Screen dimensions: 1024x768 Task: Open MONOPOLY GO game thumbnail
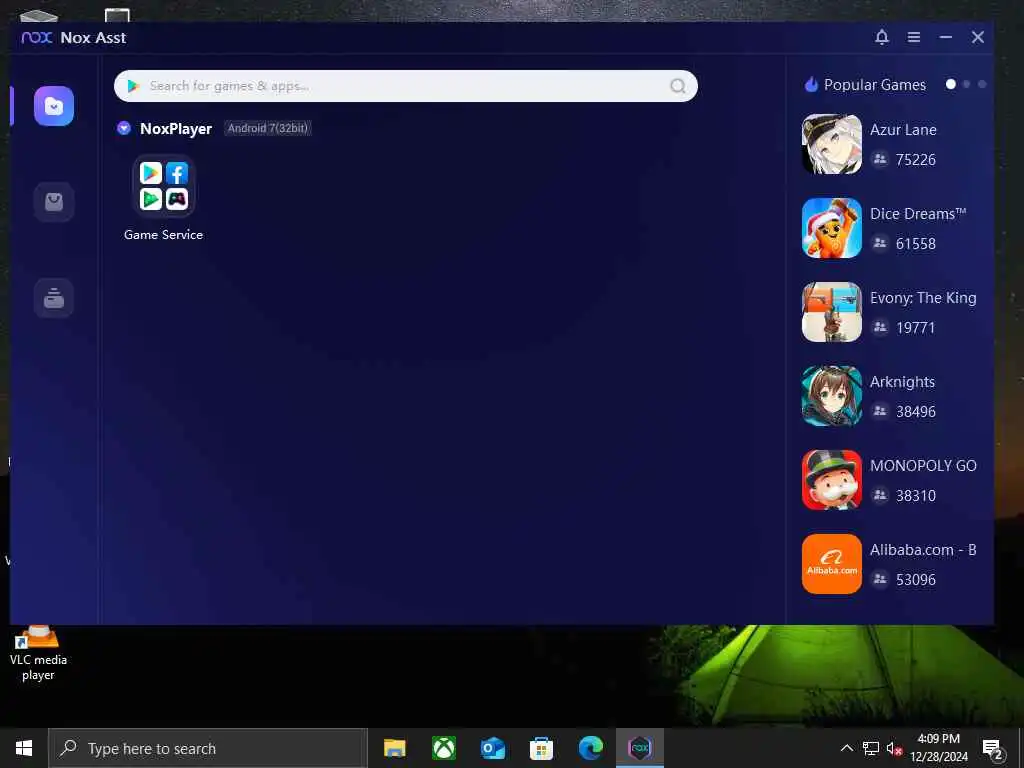[831, 480]
